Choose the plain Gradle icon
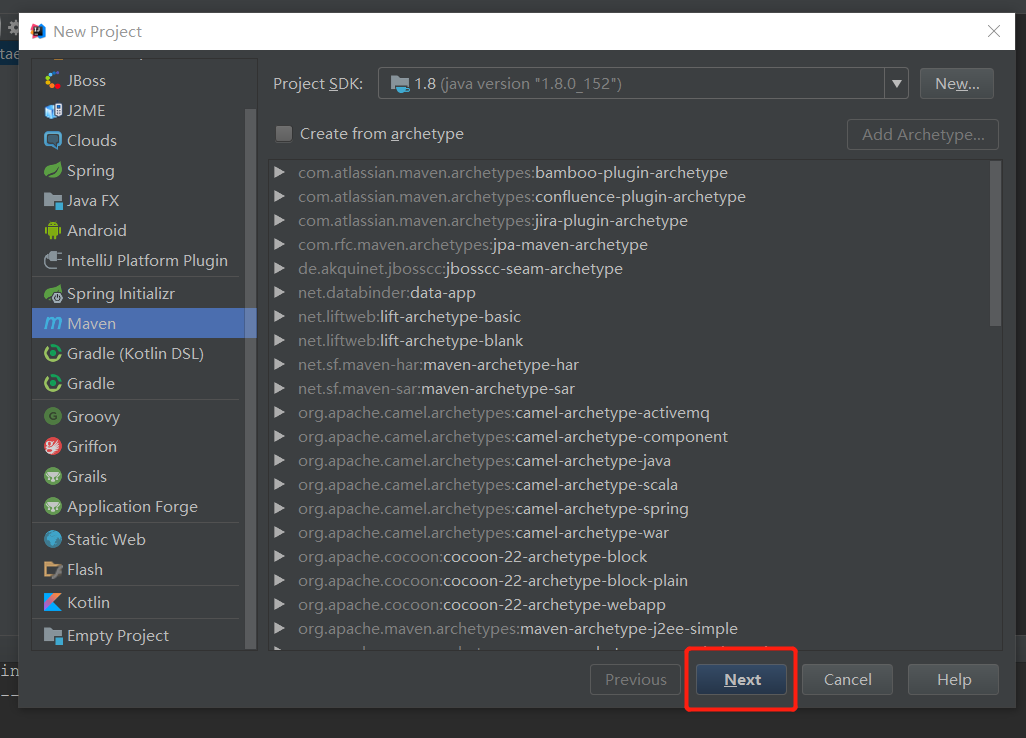The width and height of the screenshot is (1026, 738). click(52, 383)
